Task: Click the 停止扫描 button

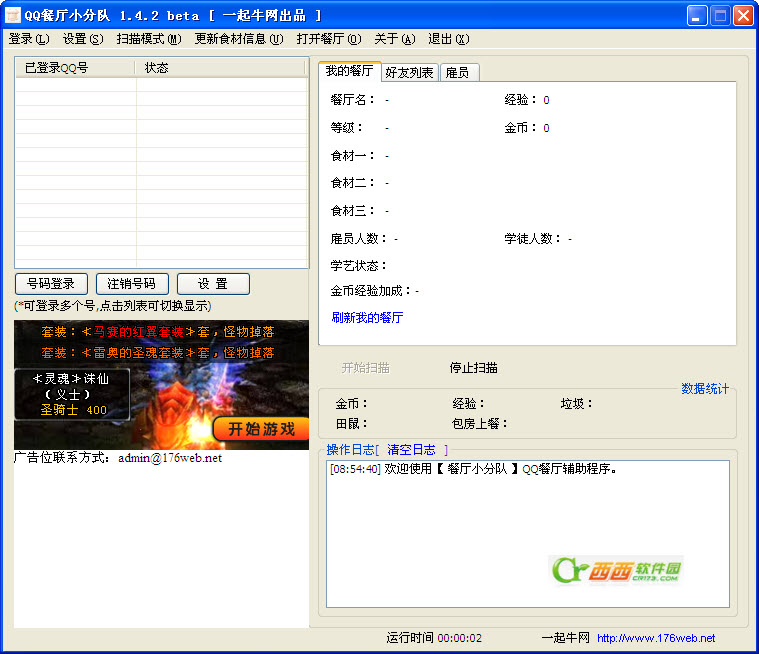Action: 473,368
